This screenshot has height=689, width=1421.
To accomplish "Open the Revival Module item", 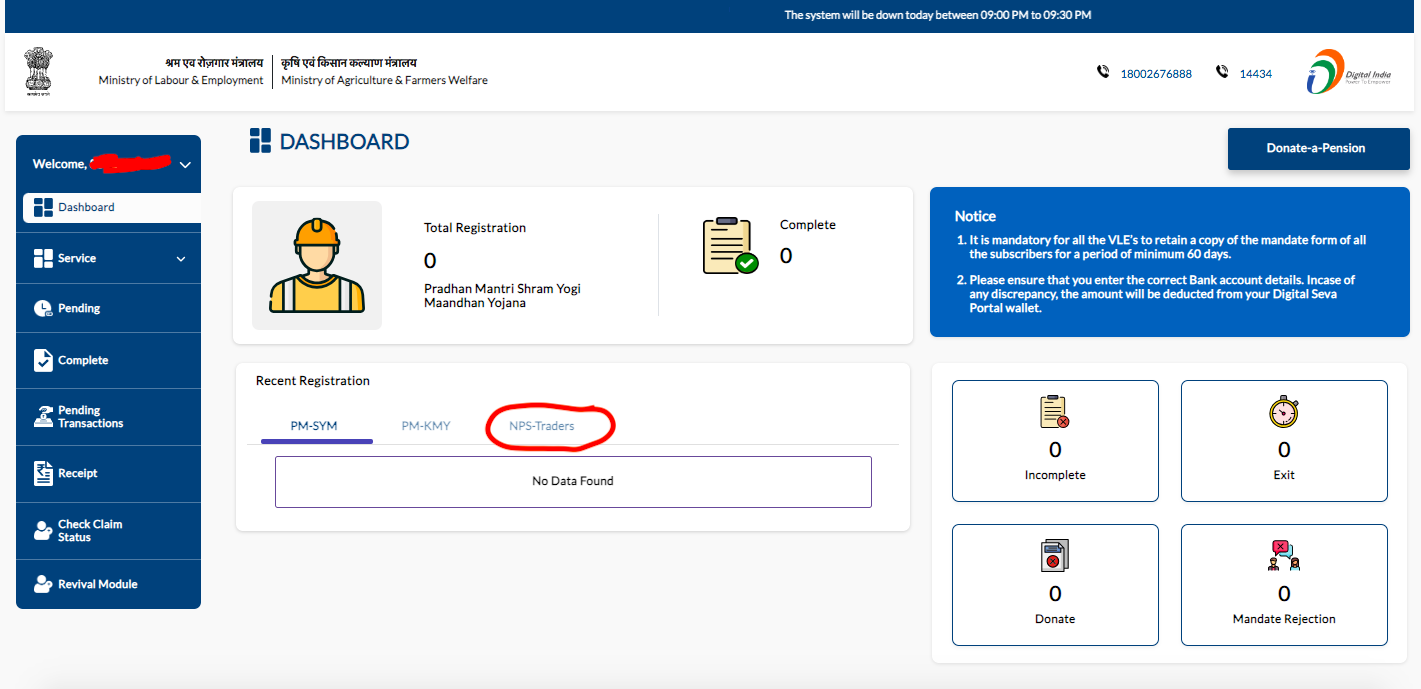I will (x=97, y=584).
